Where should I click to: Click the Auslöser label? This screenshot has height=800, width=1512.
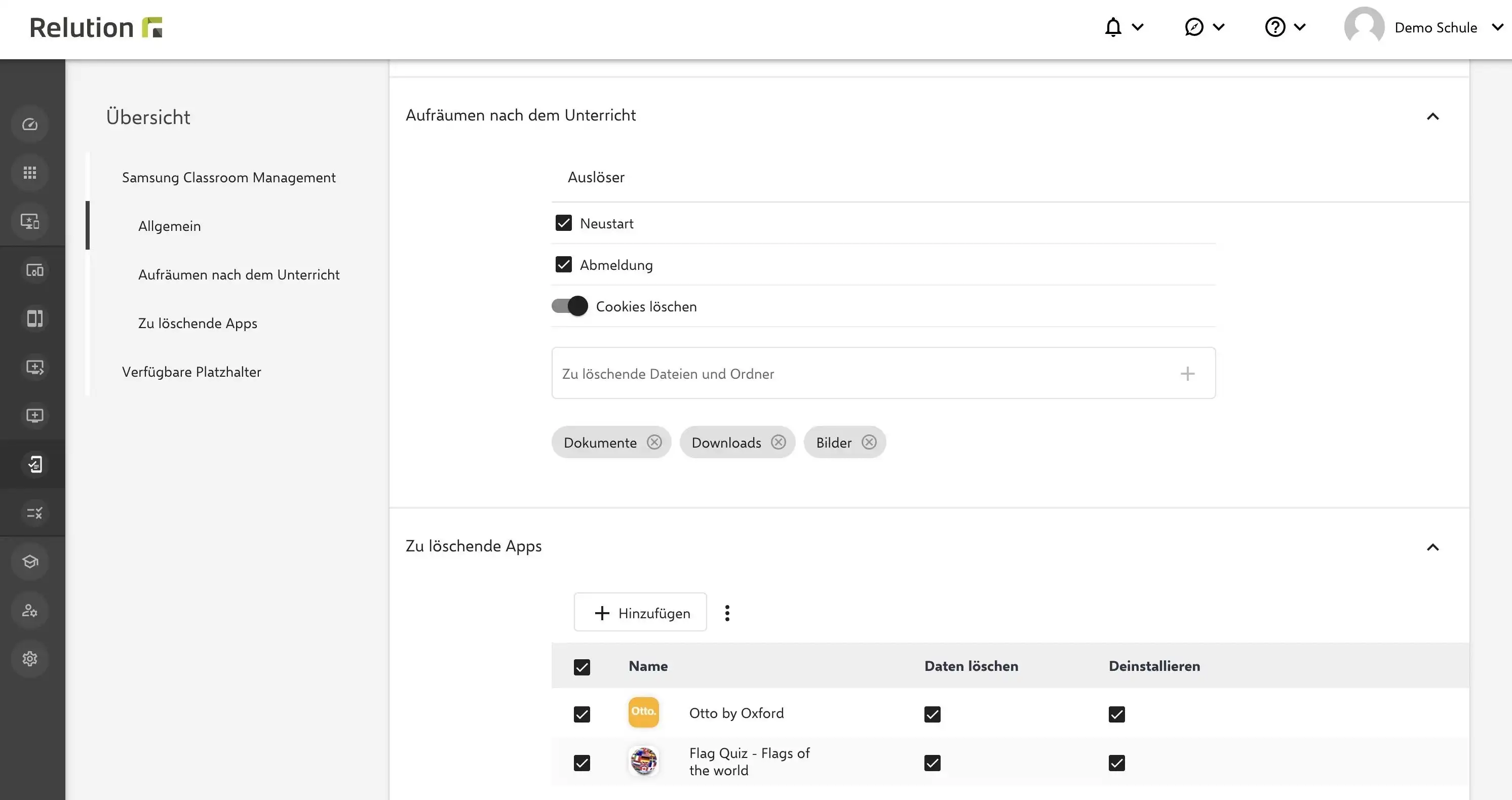pos(596,177)
